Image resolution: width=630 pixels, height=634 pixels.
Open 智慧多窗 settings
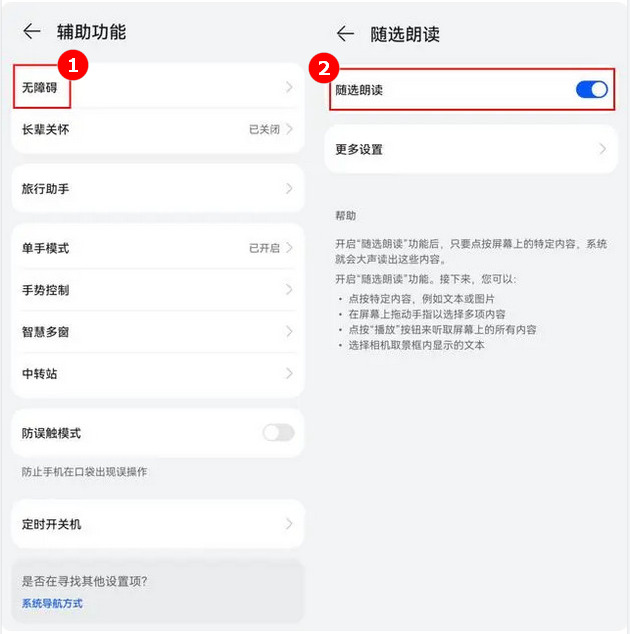point(158,332)
